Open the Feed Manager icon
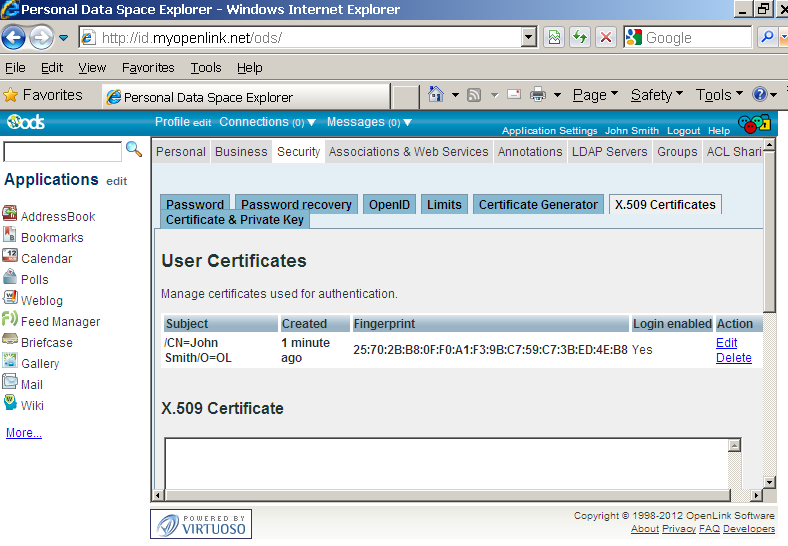788x546 pixels. click(x=10, y=320)
